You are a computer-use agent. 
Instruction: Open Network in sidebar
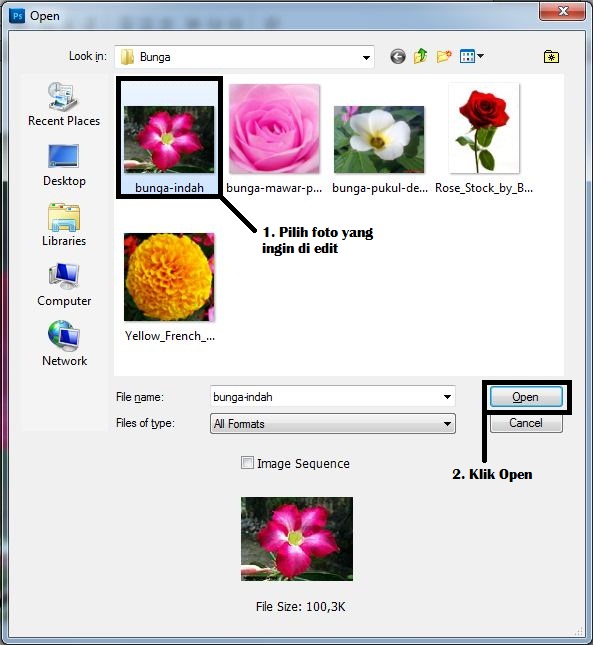point(64,343)
